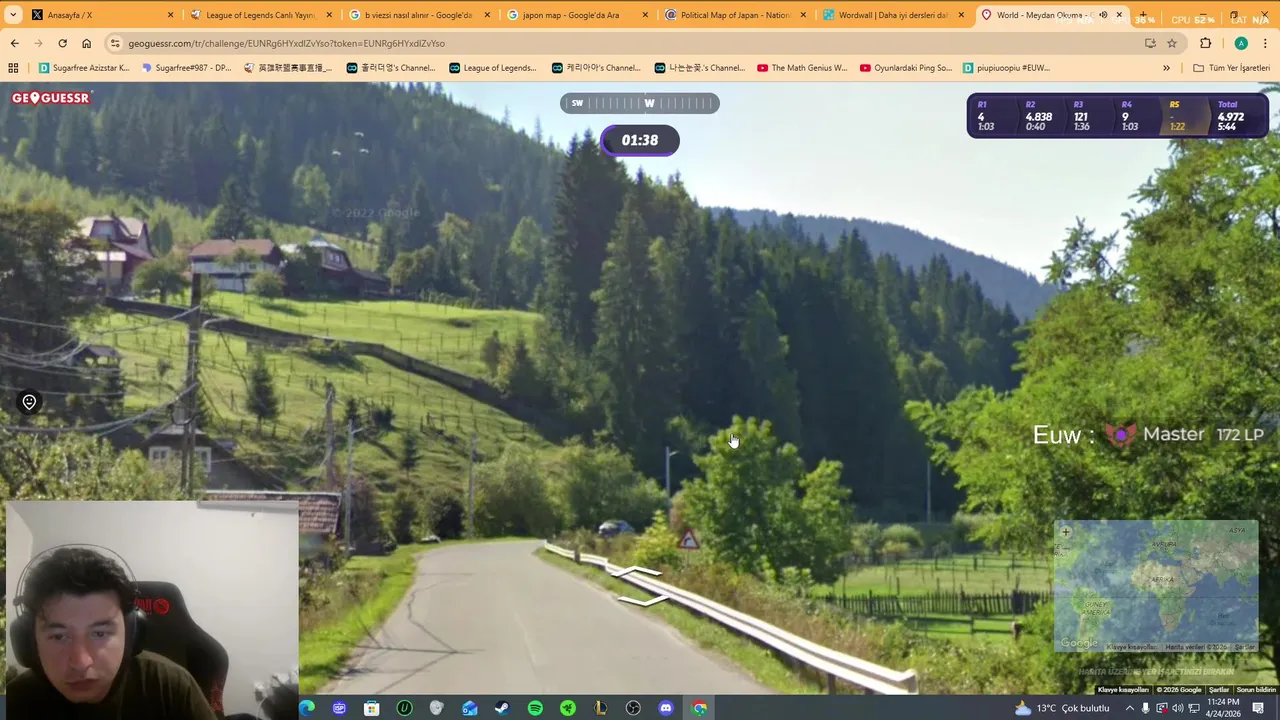The height and width of the screenshot is (720, 1280).
Task: Switch to 'b viezsi nasıl alınır' Google tab
Action: point(418,15)
